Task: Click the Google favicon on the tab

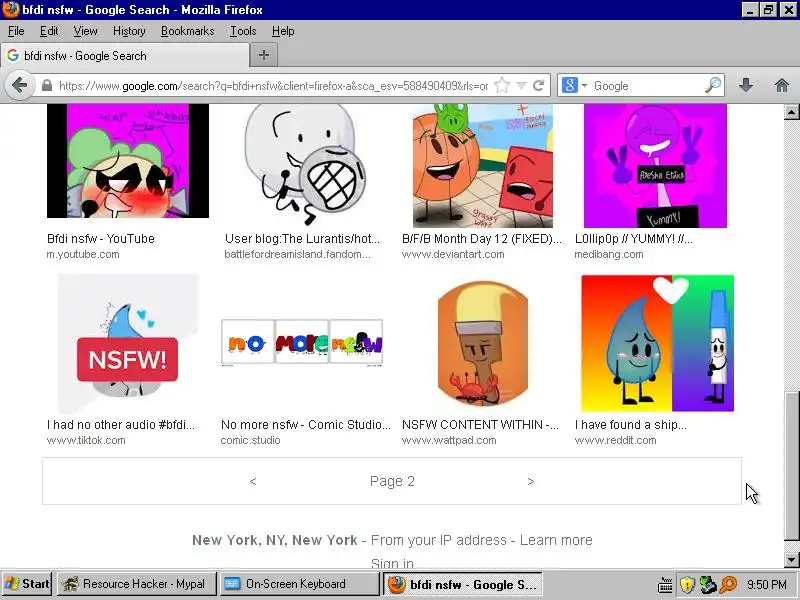Action: coord(13,55)
